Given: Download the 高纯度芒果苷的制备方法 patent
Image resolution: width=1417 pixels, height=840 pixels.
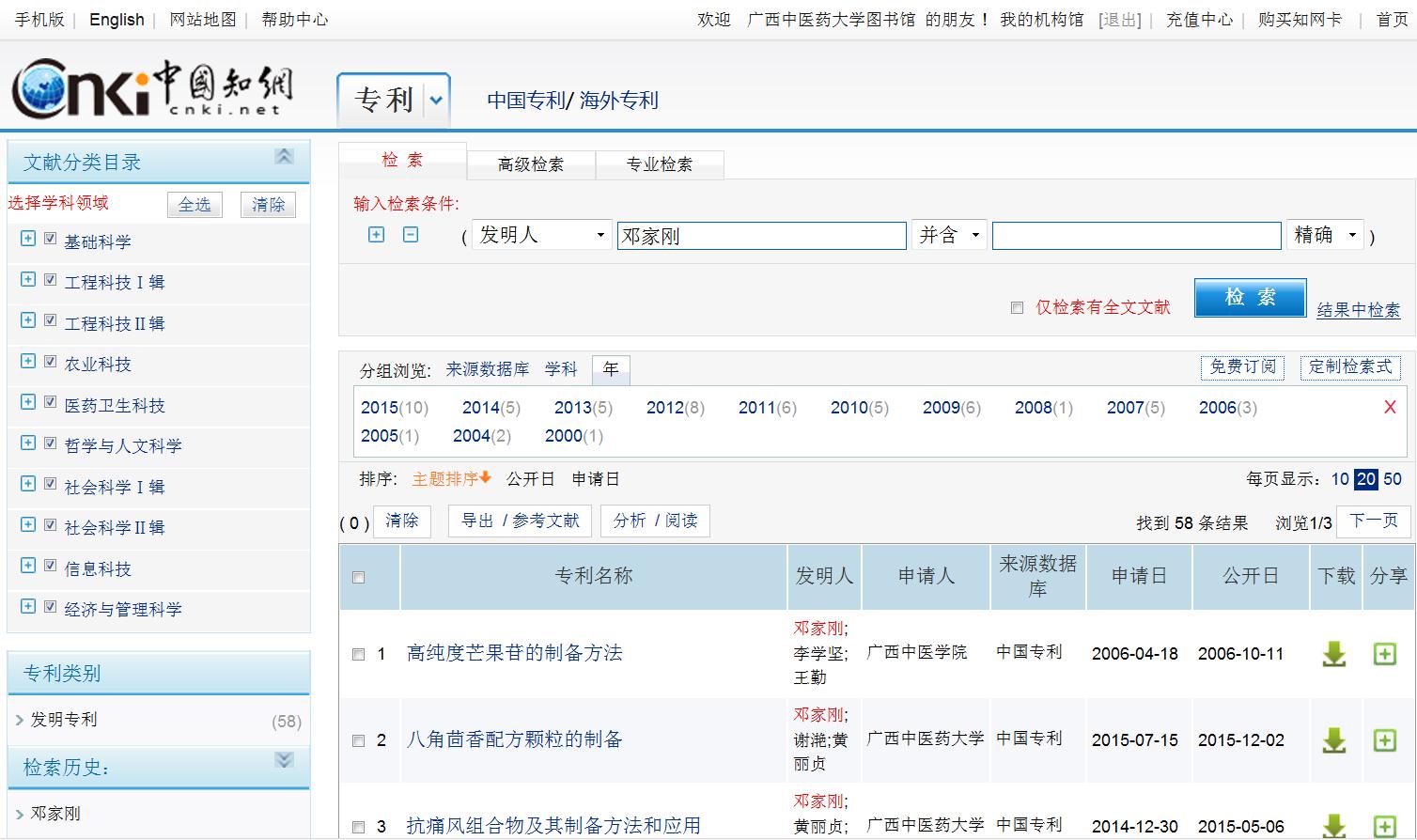Looking at the screenshot, I should tap(1333, 654).
